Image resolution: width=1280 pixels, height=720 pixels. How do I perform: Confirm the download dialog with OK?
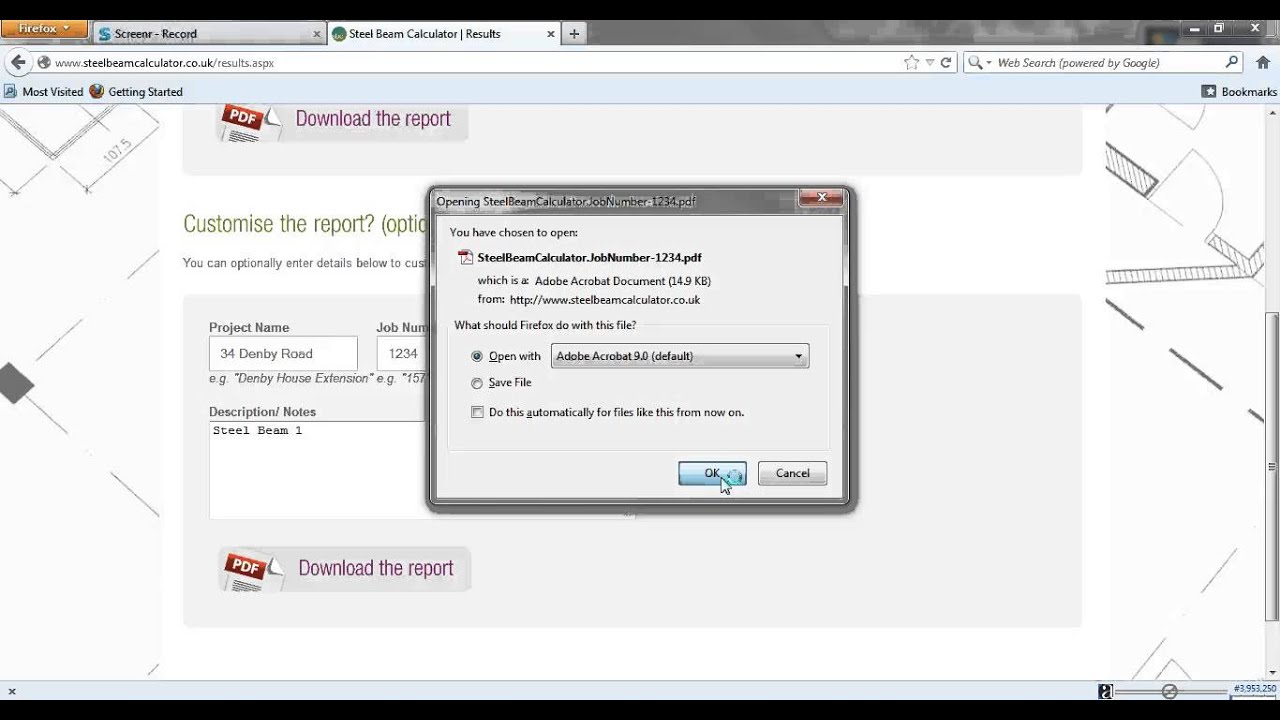pos(712,473)
